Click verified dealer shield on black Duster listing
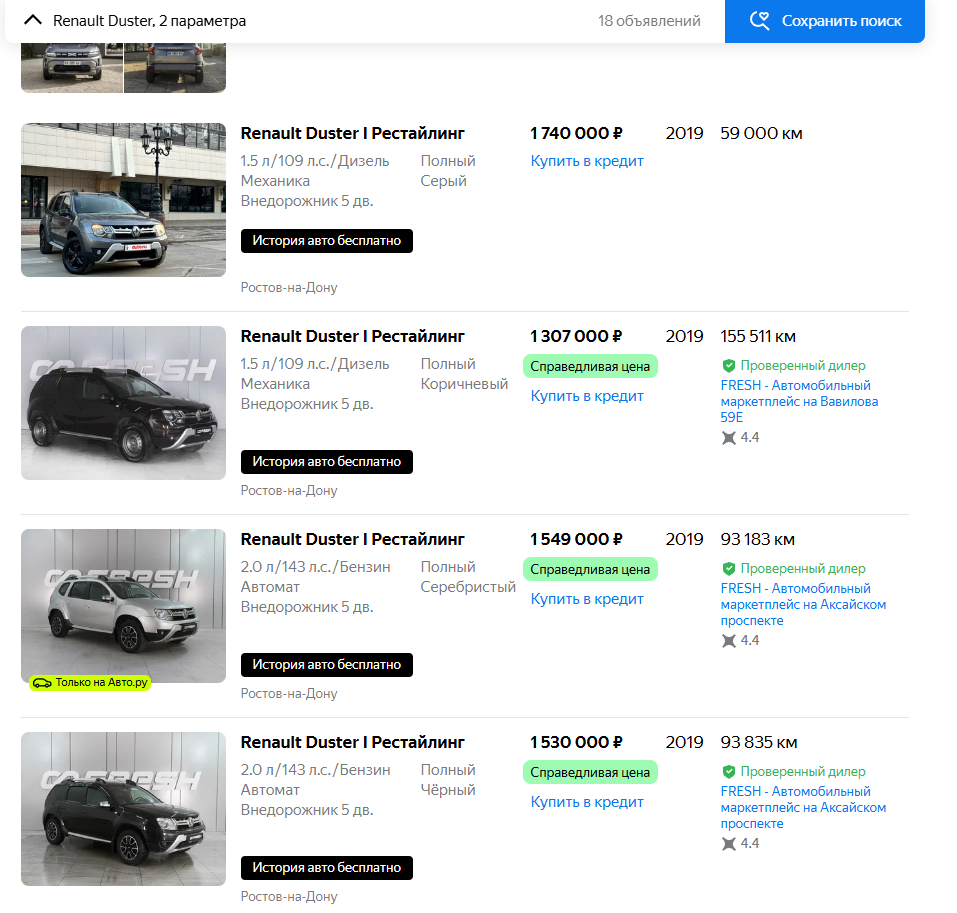The image size is (957, 913). click(729, 772)
